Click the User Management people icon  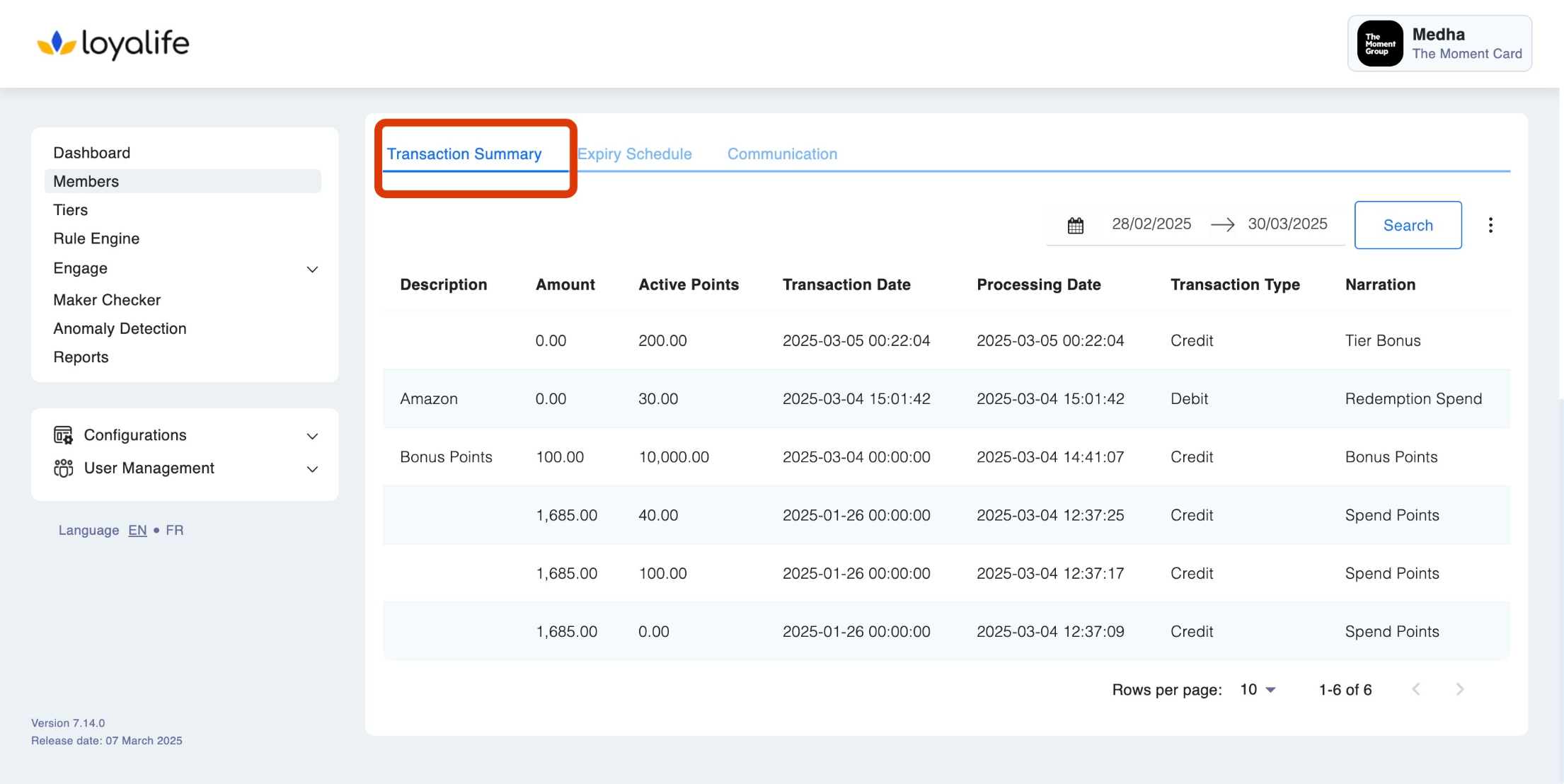pos(63,468)
